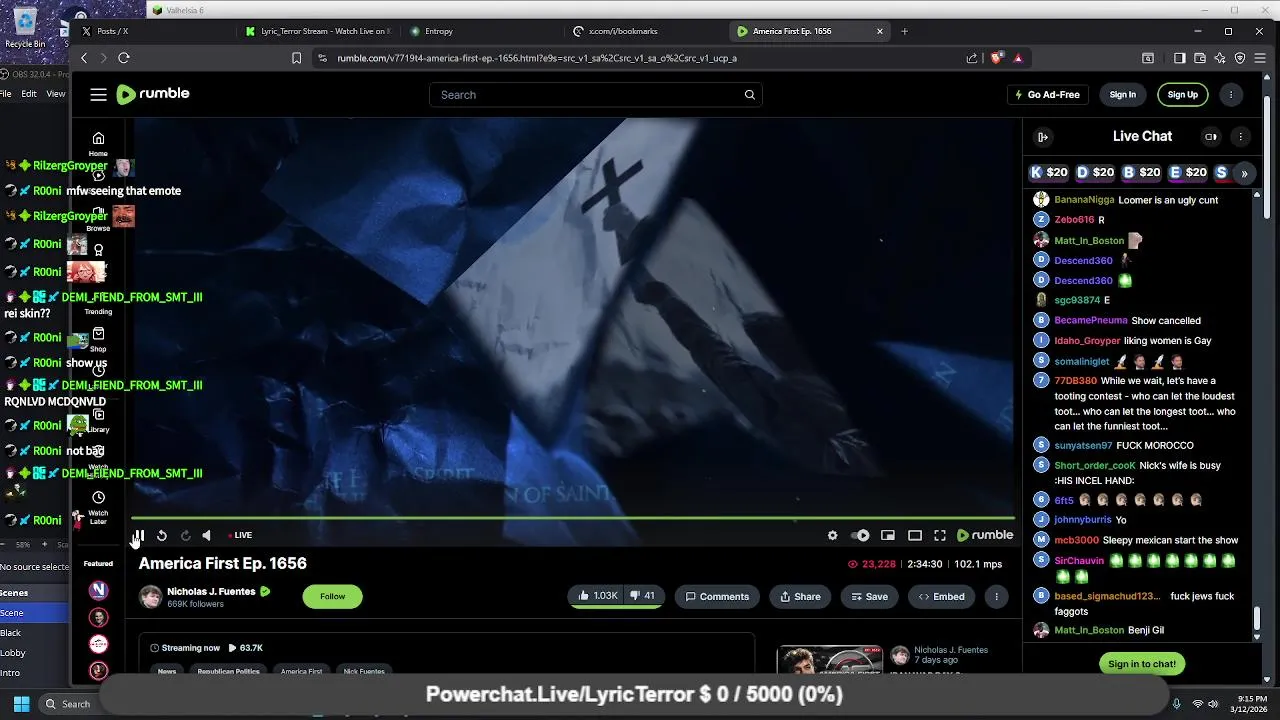
Task: Bookmark this page icon in address bar
Action: (x=296, y=58)
